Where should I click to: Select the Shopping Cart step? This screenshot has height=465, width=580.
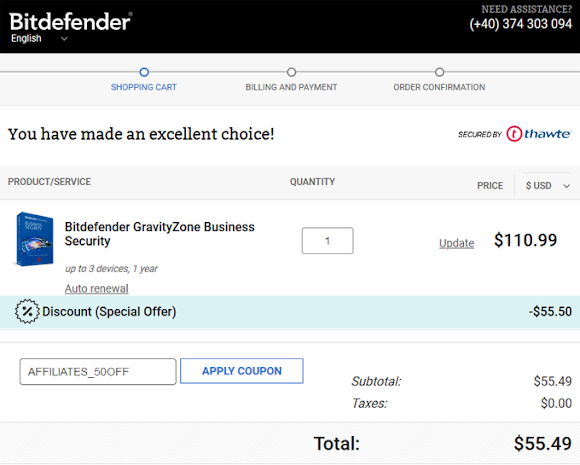(x=144, y=87)
